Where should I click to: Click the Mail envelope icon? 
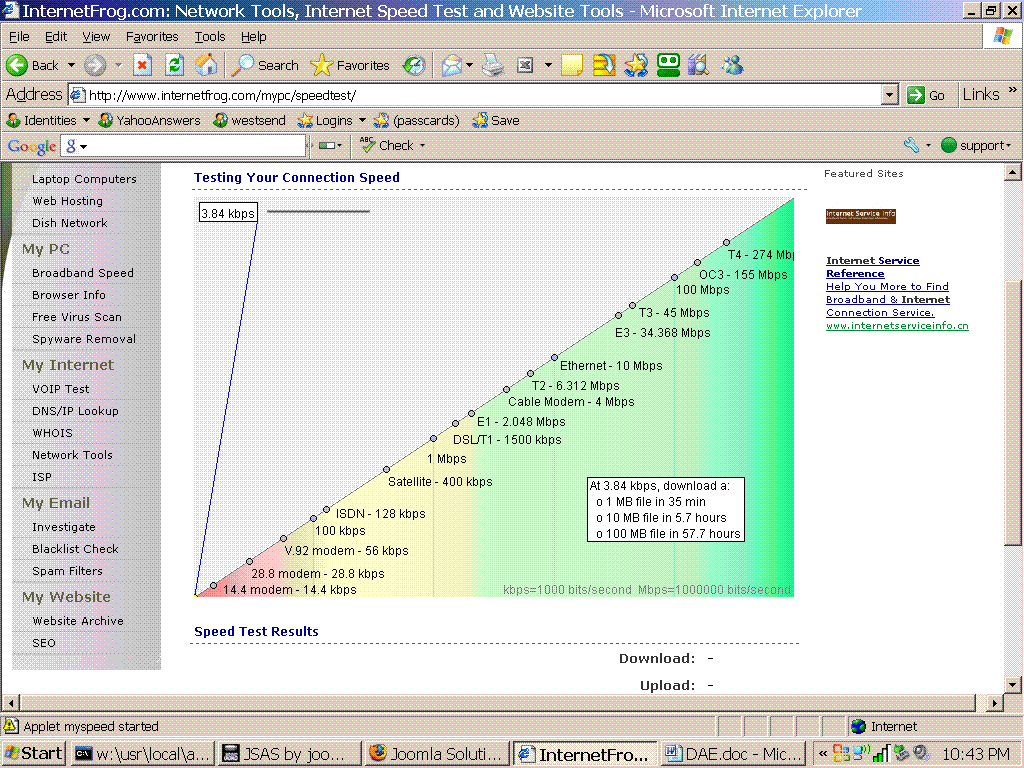(451, 65)
